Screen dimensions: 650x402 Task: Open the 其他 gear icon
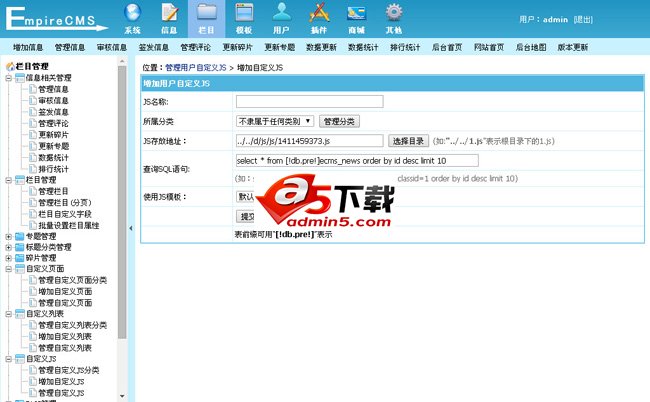[394, 12]
